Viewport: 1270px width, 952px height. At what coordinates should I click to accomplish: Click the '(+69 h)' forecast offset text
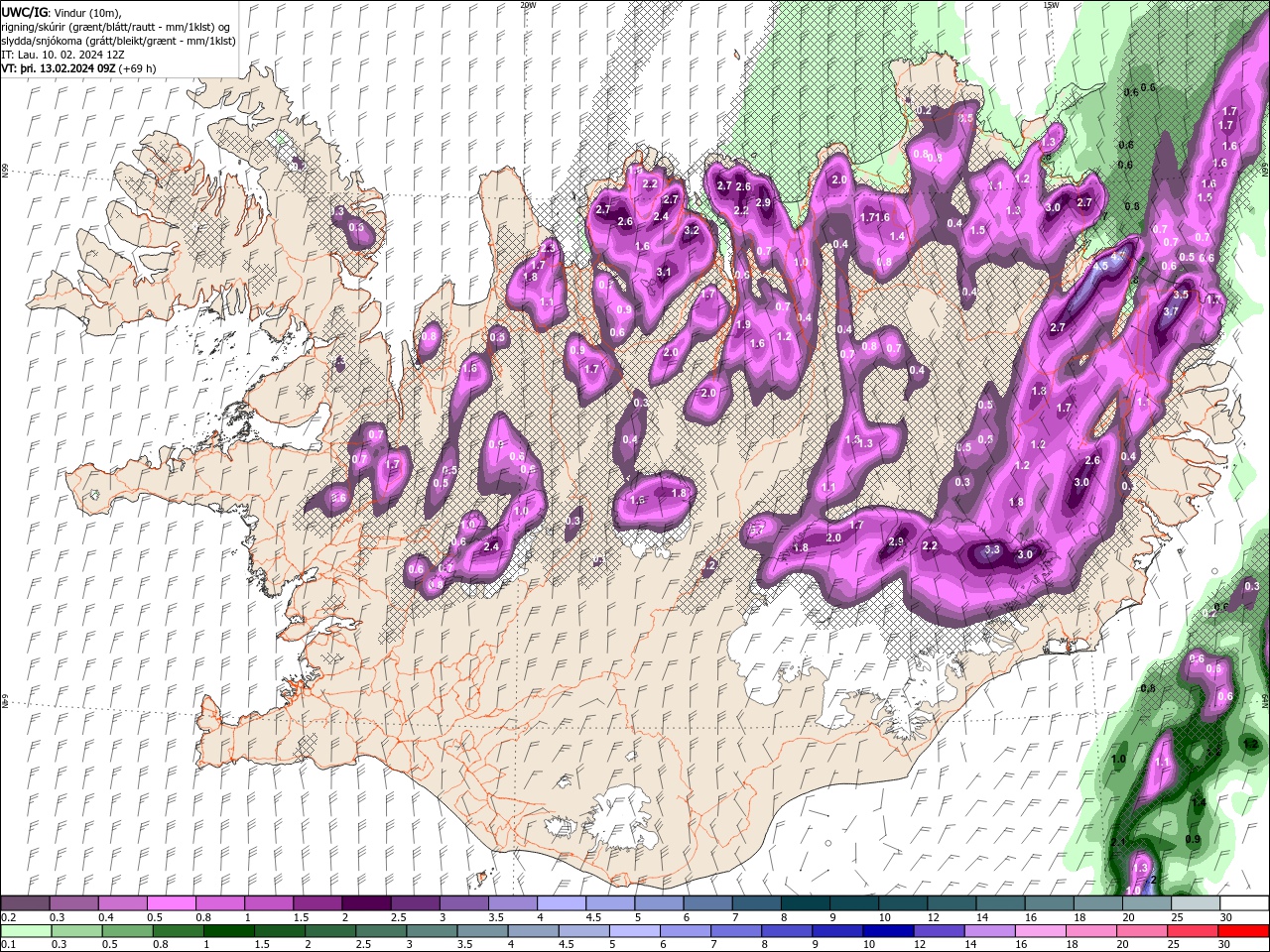[137, 68]
